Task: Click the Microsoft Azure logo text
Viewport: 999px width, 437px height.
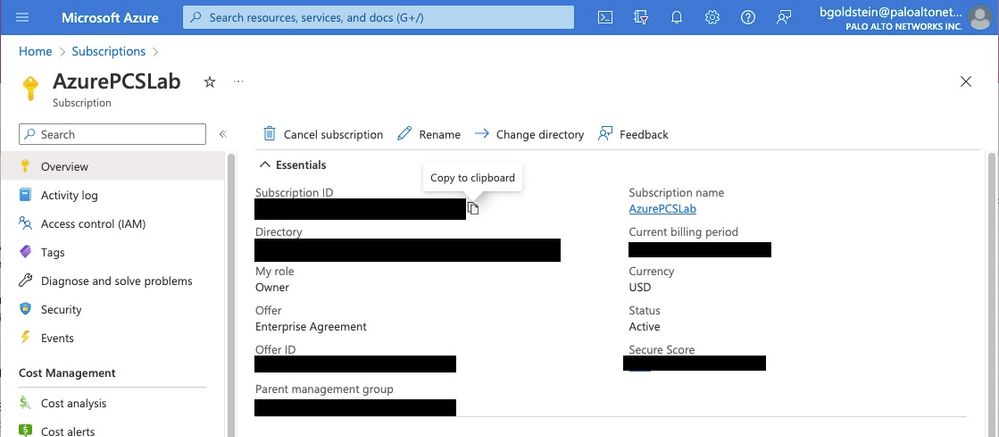Action: coord(110,17)
